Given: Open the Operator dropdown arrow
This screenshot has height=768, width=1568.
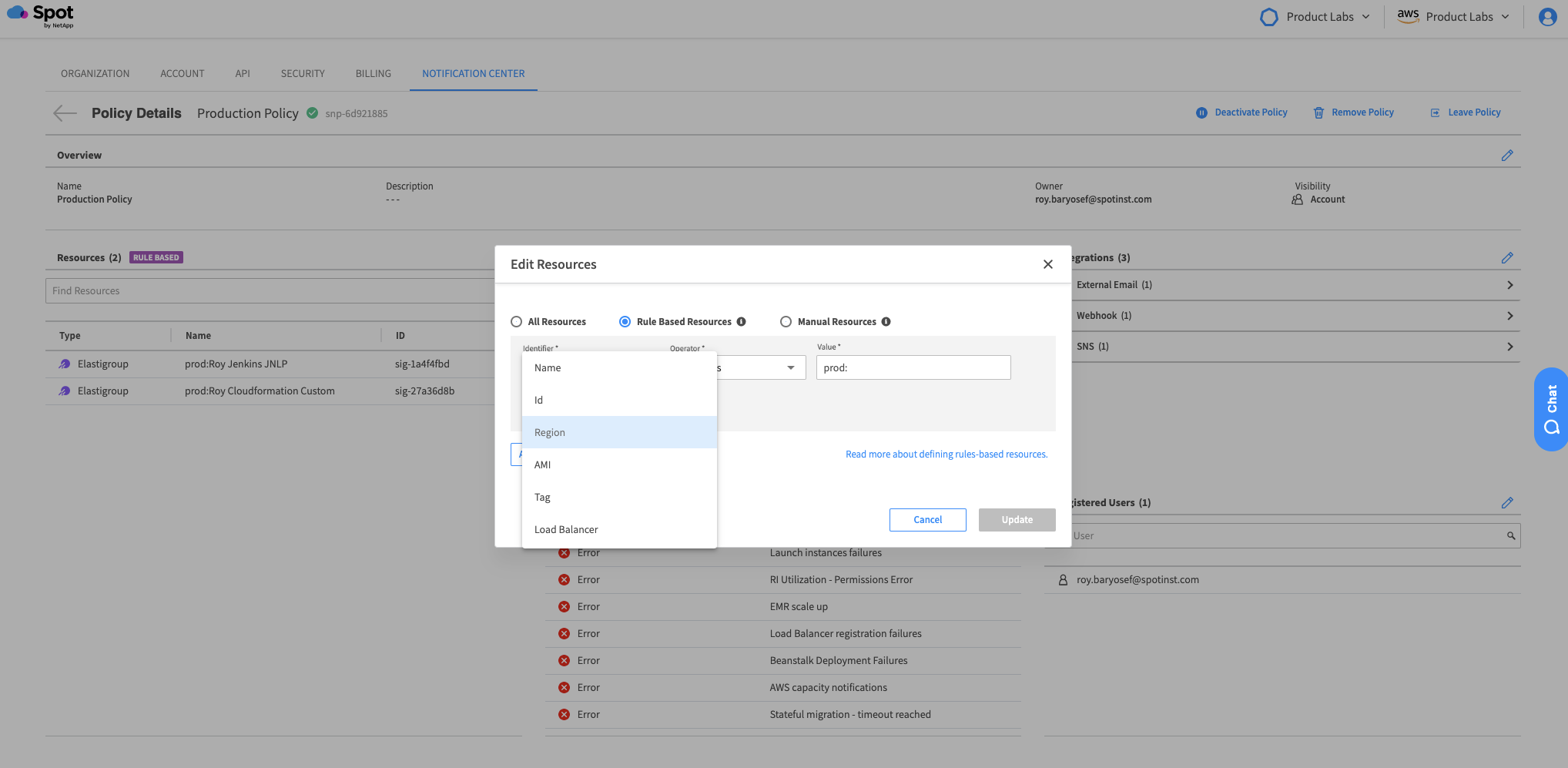Looking at the screenshot, I should click(790, 368).
